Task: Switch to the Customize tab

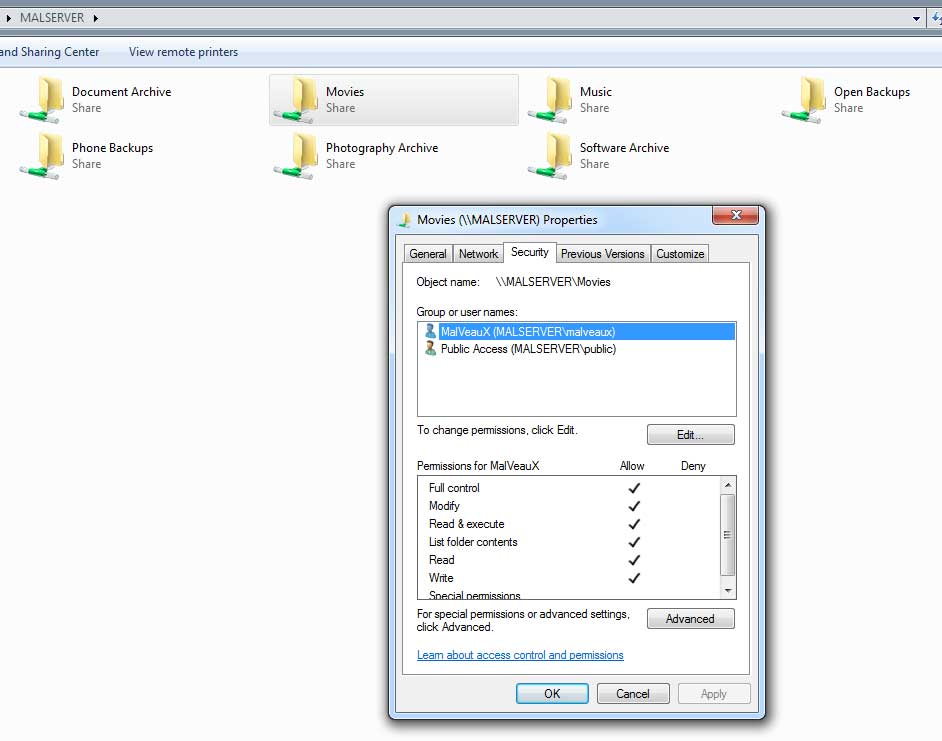Action: click(x=680, y=254)
